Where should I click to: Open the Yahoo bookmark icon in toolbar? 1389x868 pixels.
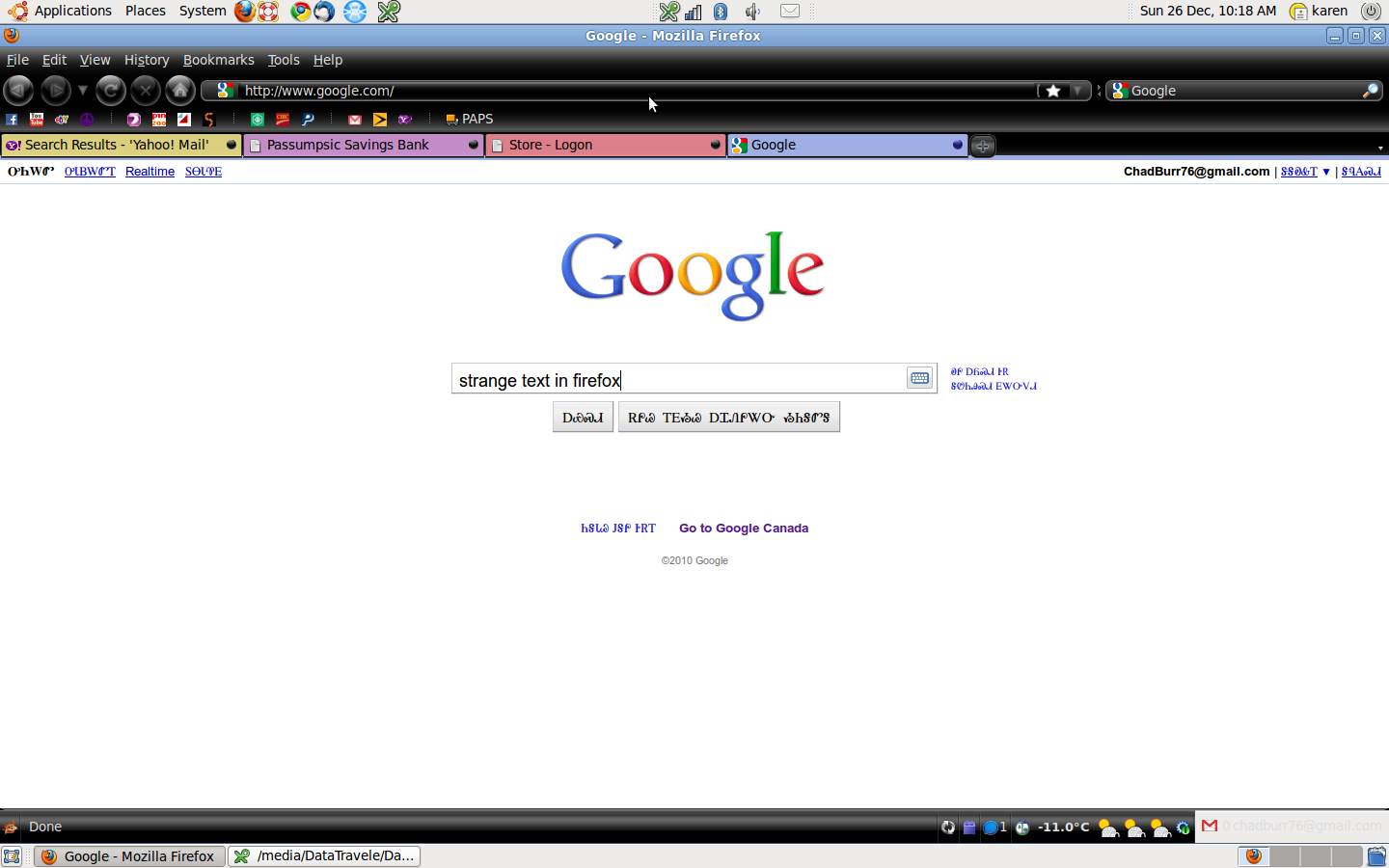click(405, 120)
